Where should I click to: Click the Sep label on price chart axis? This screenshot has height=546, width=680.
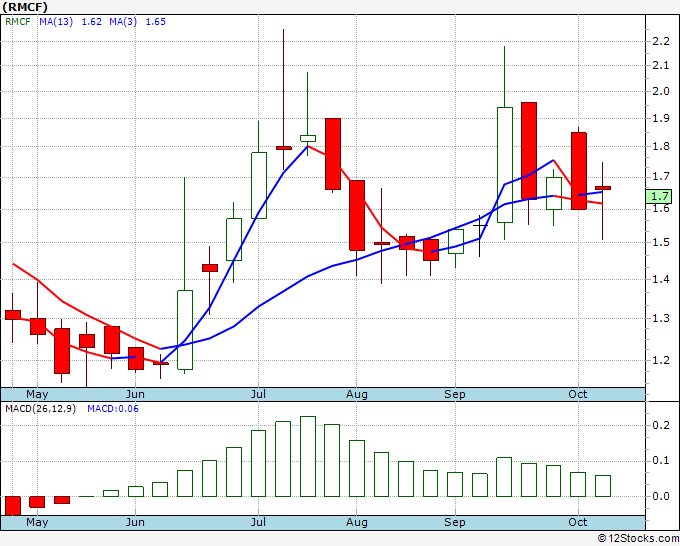[454, 394]
